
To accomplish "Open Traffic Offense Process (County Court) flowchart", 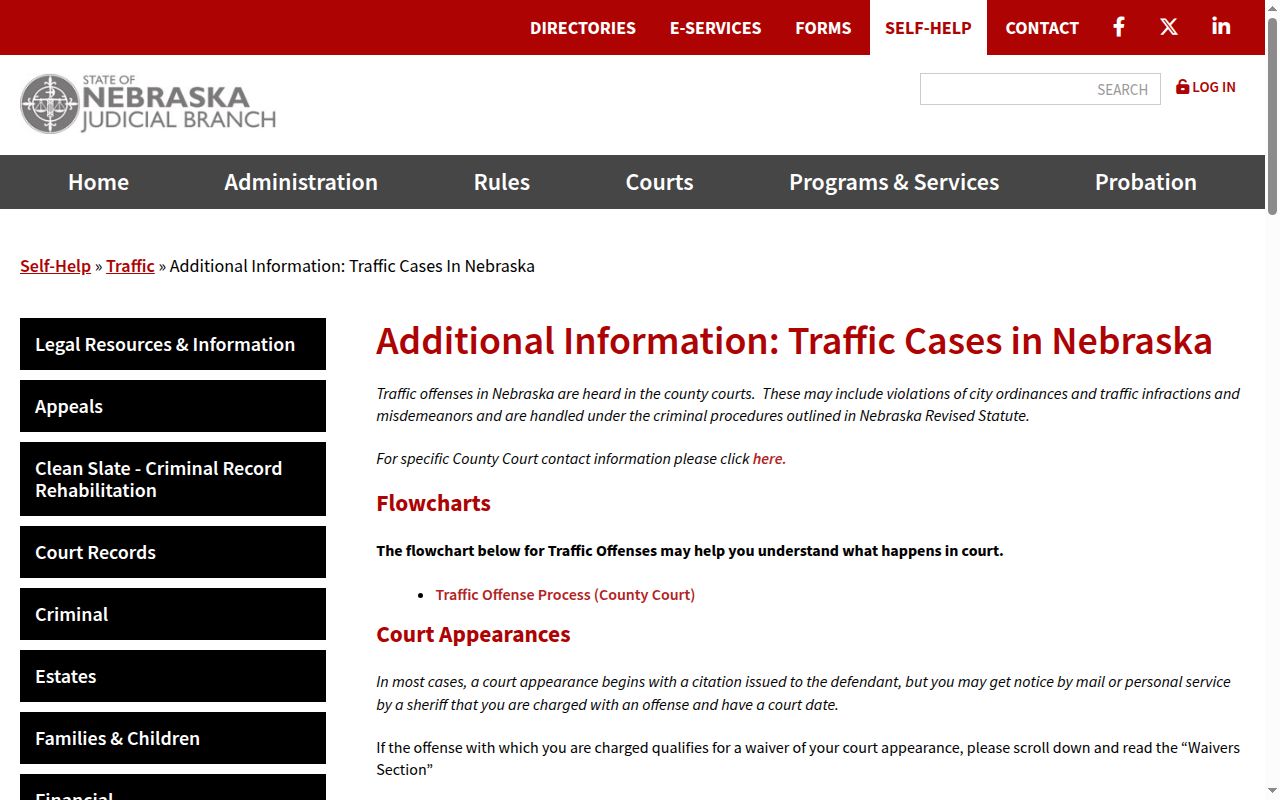I will click(565, 595).
